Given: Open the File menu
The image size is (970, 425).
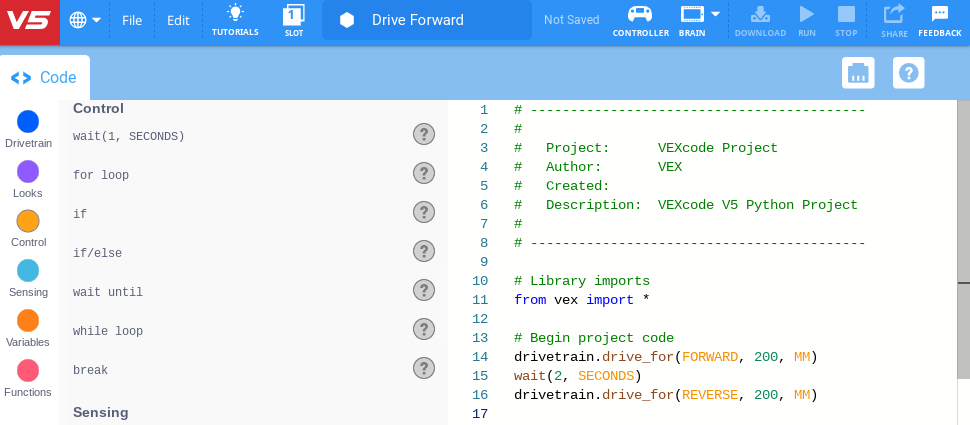Looking at the screenshot, I should pyautogui.click(x=132, y=20).
